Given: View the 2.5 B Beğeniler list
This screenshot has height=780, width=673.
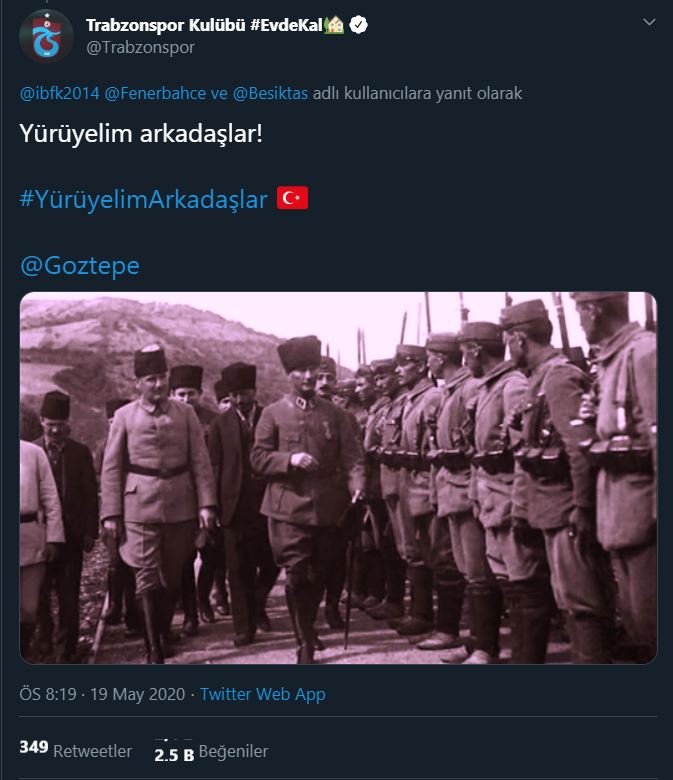Looking at the screenshot, I should [211, 752].
